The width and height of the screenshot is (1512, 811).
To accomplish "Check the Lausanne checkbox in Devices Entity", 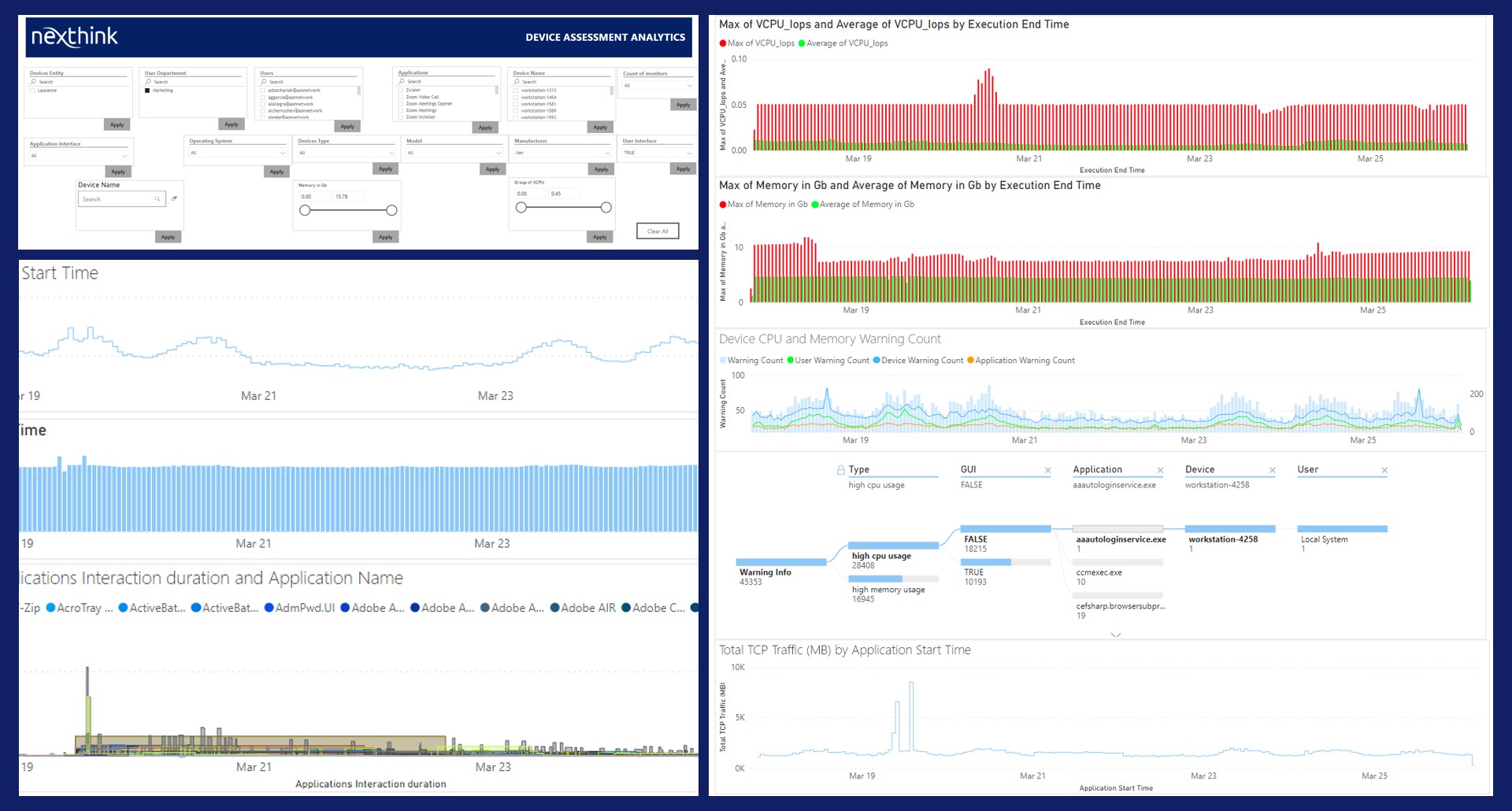I will pos(32,91).
